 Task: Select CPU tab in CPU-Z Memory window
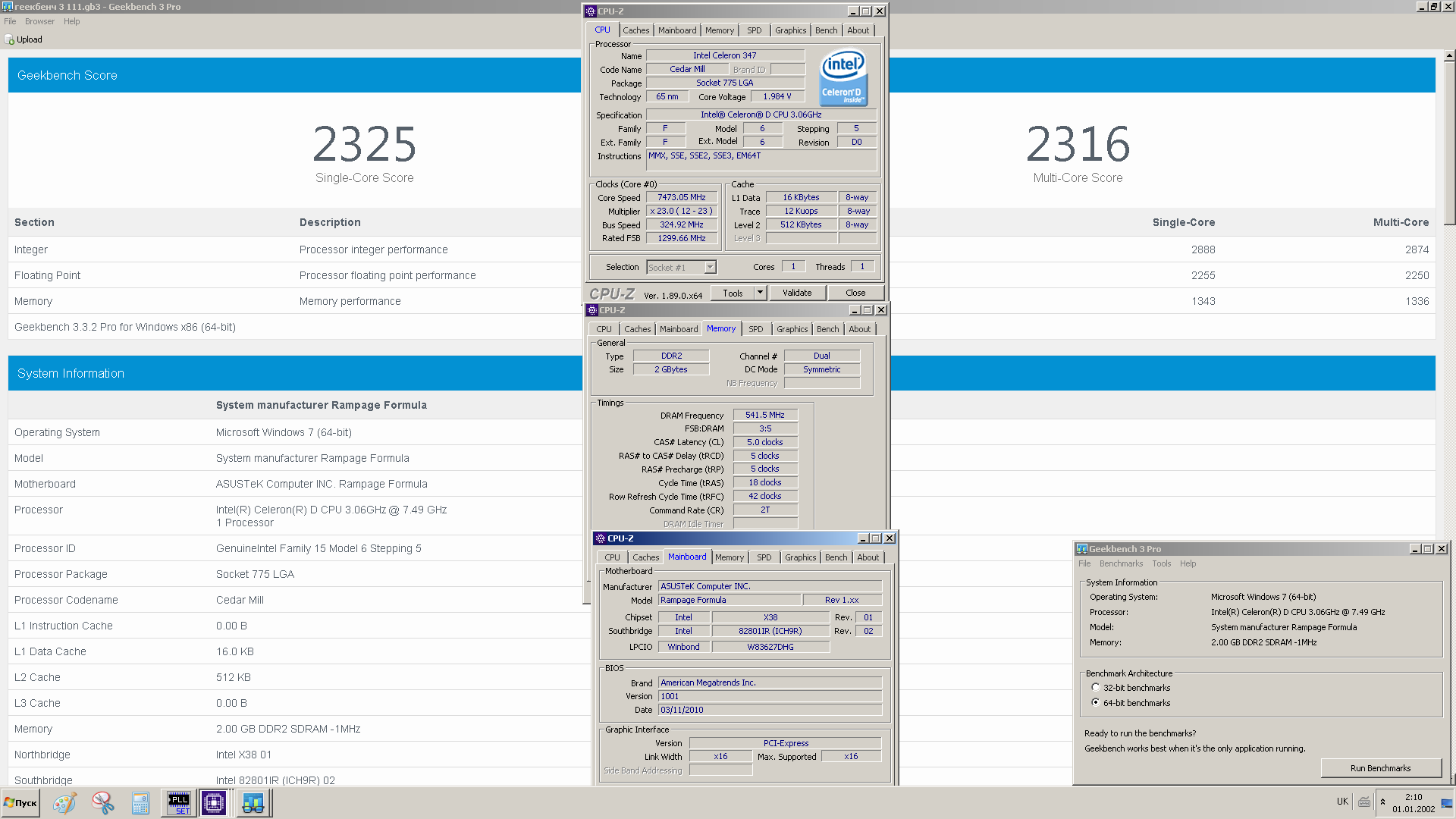tap(604, 329)
